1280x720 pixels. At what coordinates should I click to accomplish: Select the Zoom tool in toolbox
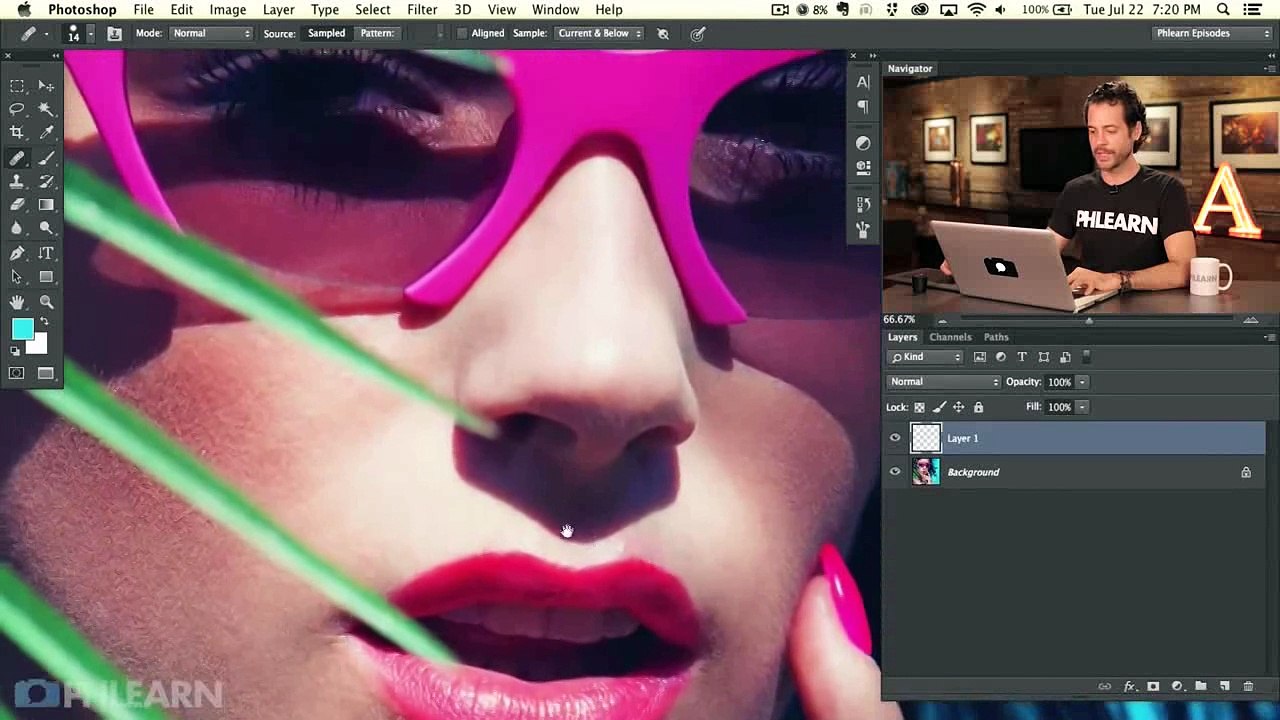[x=46, y=302]
